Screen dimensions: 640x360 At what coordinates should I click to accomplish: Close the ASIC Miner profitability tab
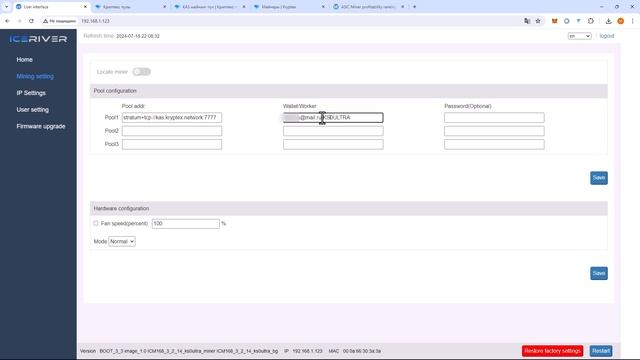pyautogui.click(x=402, y=7)
